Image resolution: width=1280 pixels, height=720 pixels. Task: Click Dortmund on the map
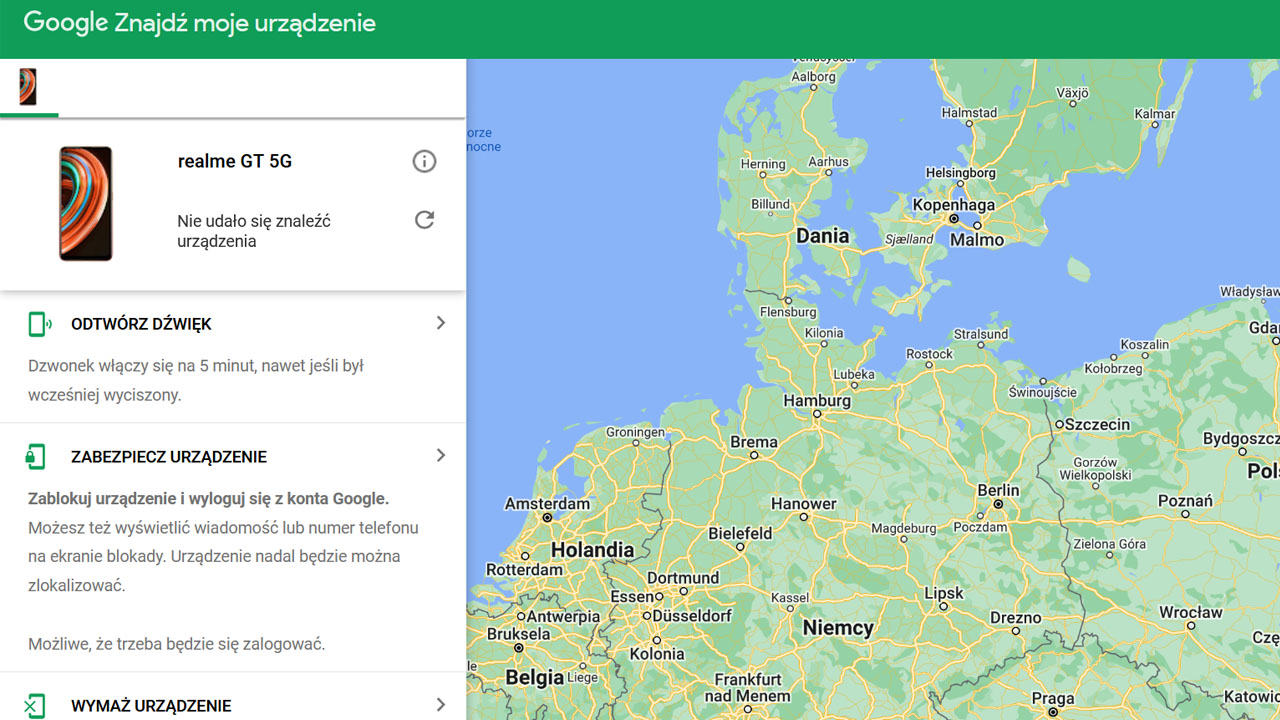[683, 578]
